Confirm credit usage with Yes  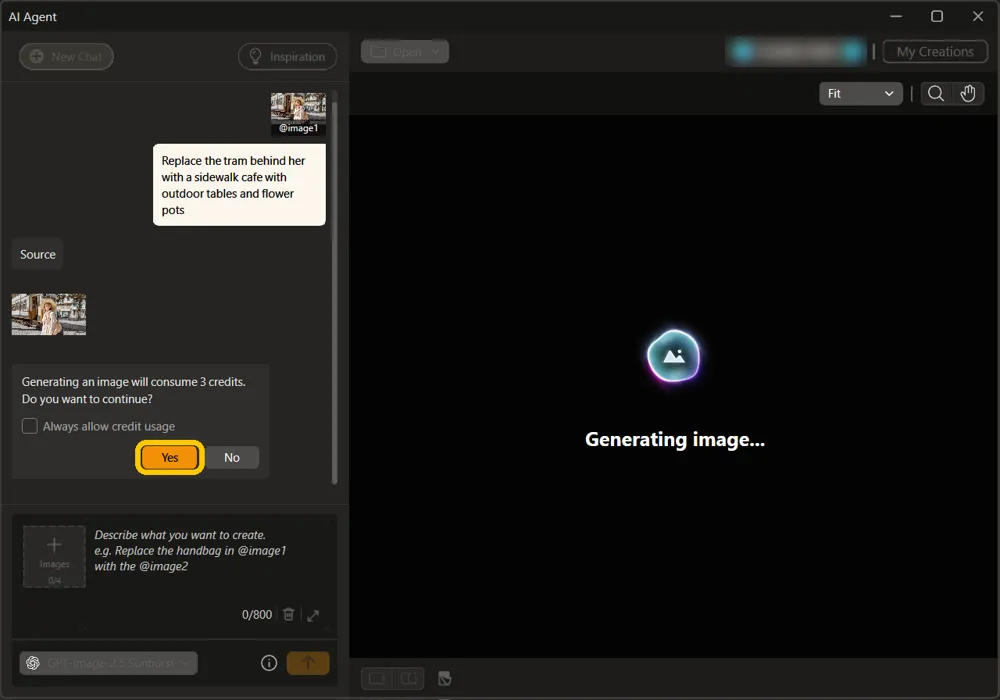tap(170, 457)
